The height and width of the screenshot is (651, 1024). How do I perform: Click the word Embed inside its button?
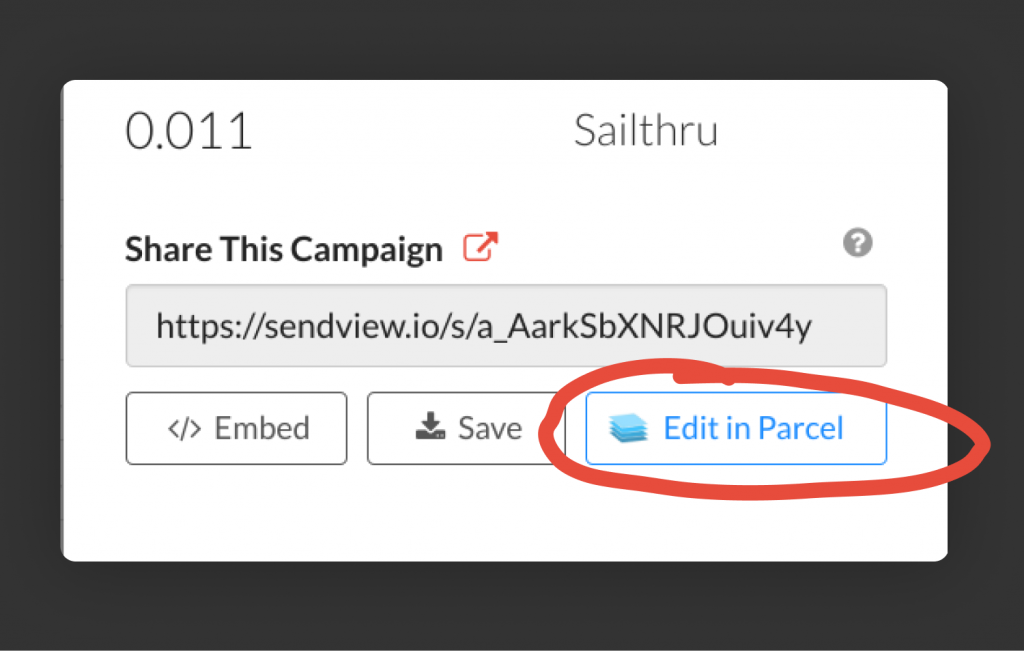click(262, 428)
